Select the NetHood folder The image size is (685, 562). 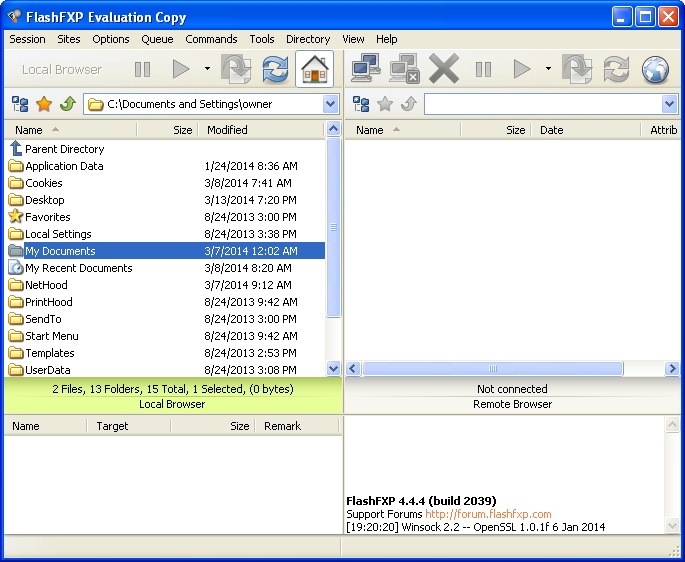point(38,285)
